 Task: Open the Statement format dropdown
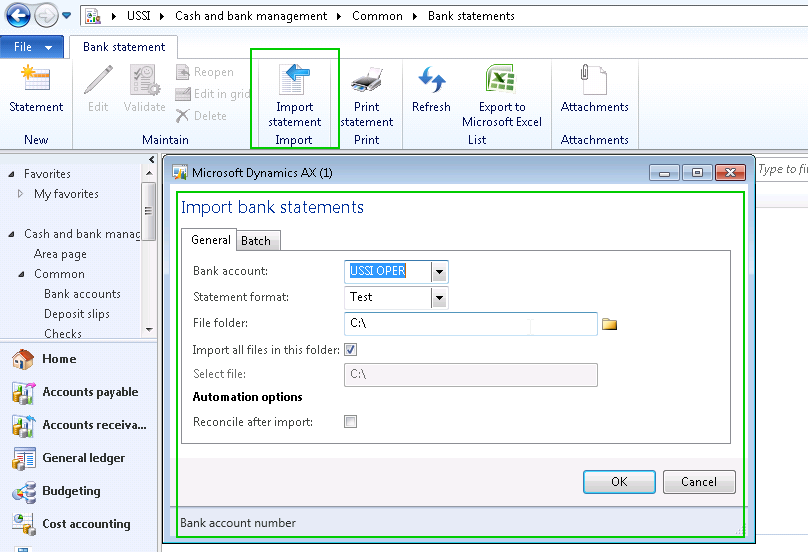tap(439, 298)
